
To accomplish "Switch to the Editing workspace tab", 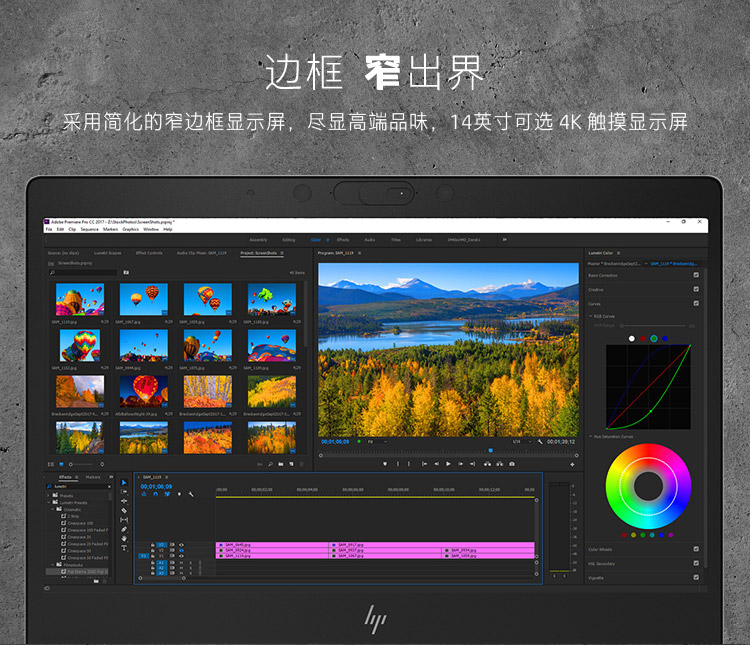I will point(288,240).
